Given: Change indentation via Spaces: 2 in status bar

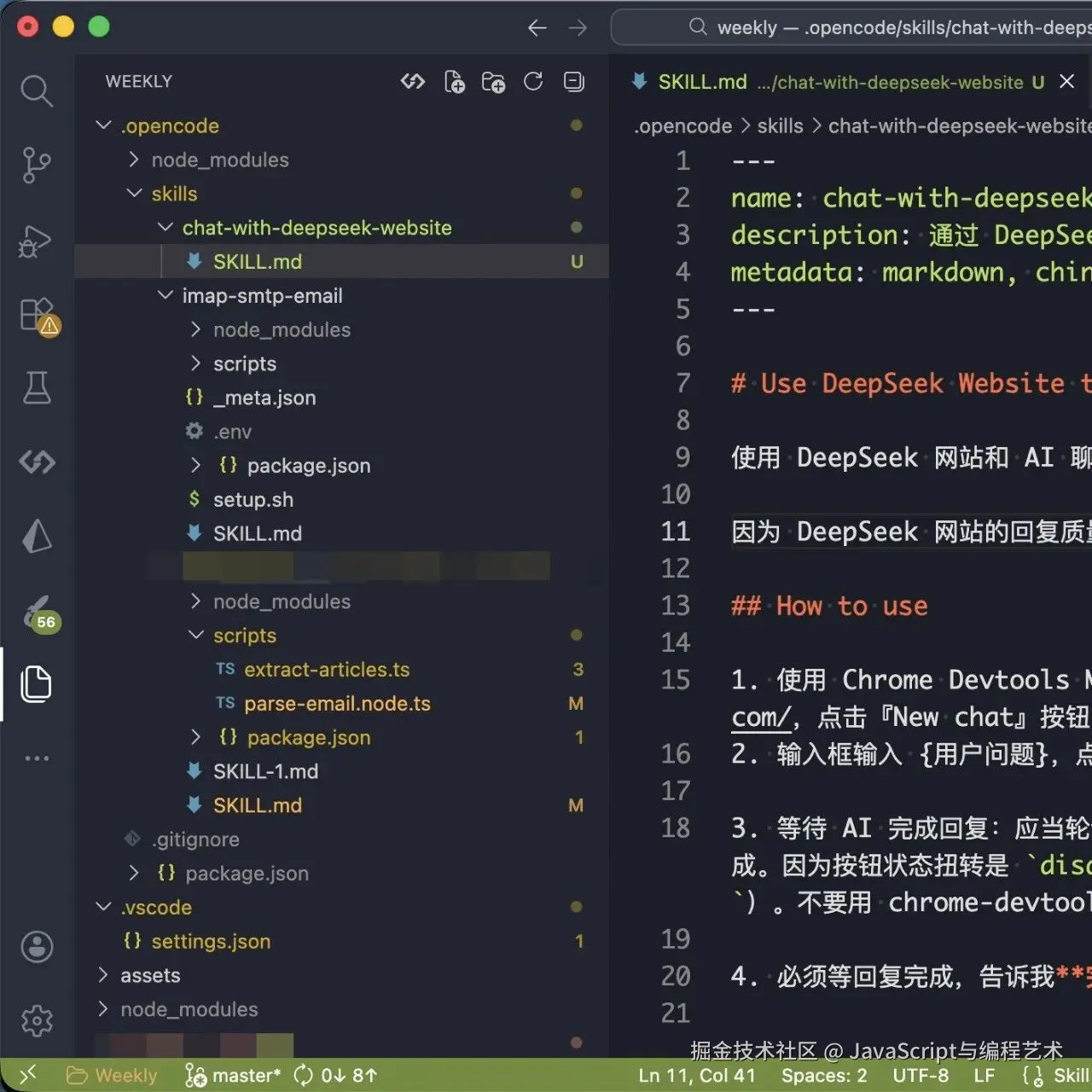Looking at the screenshot, I should [x=824, y=1075].
